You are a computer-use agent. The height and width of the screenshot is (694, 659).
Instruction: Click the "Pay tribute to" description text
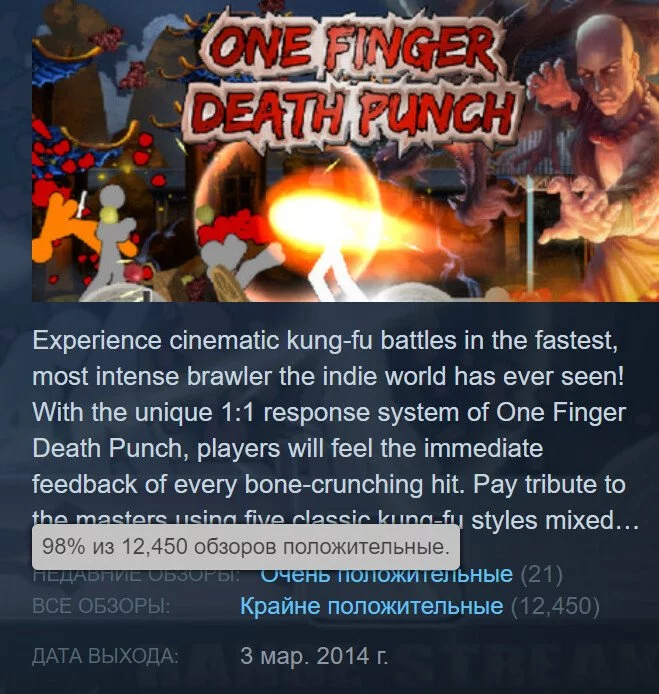(549, 485)
